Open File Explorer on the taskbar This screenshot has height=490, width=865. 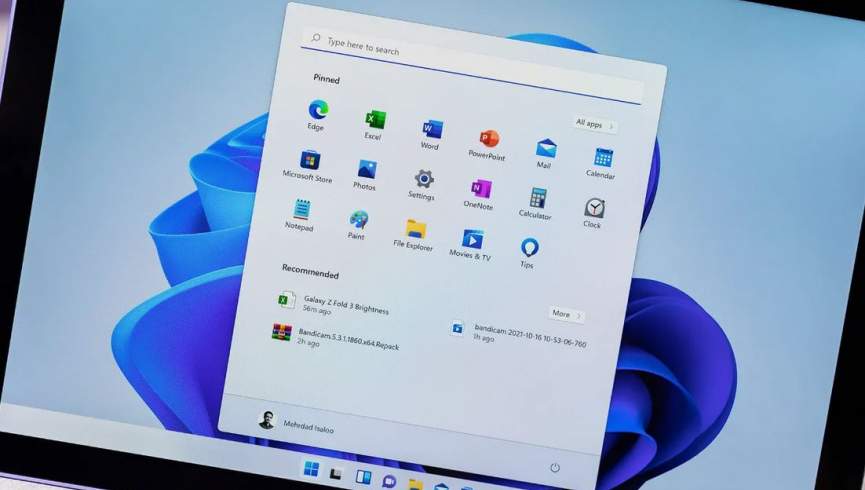[x=415, y=484]
